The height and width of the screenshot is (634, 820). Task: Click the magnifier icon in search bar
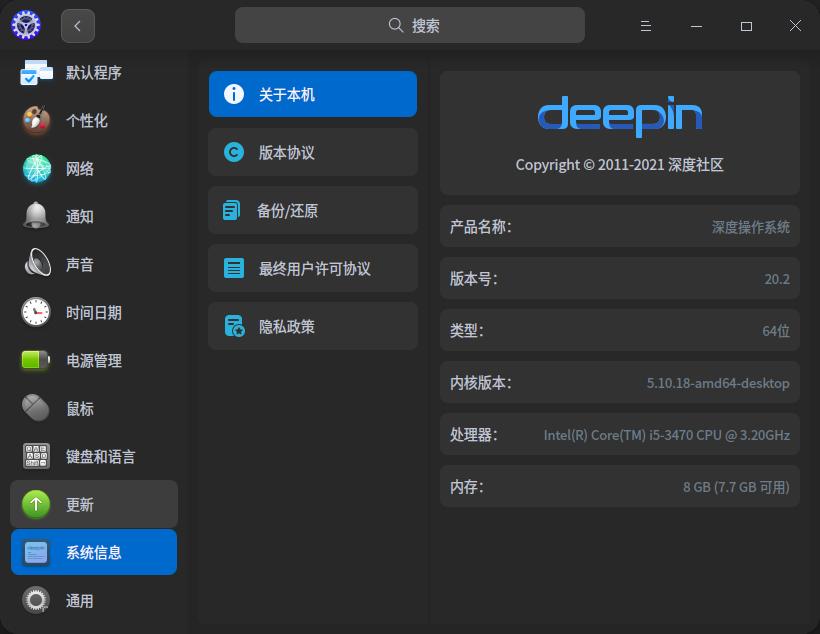pos(395,25)
